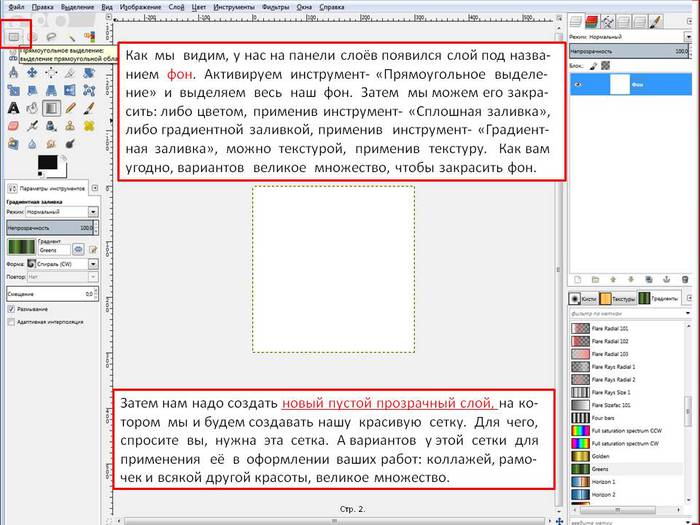This screenshot has width=700, height=525.
Task: Enable Адаптивная интерполяция checkbox
Action: pyautogui.click(x=11, y=322)
